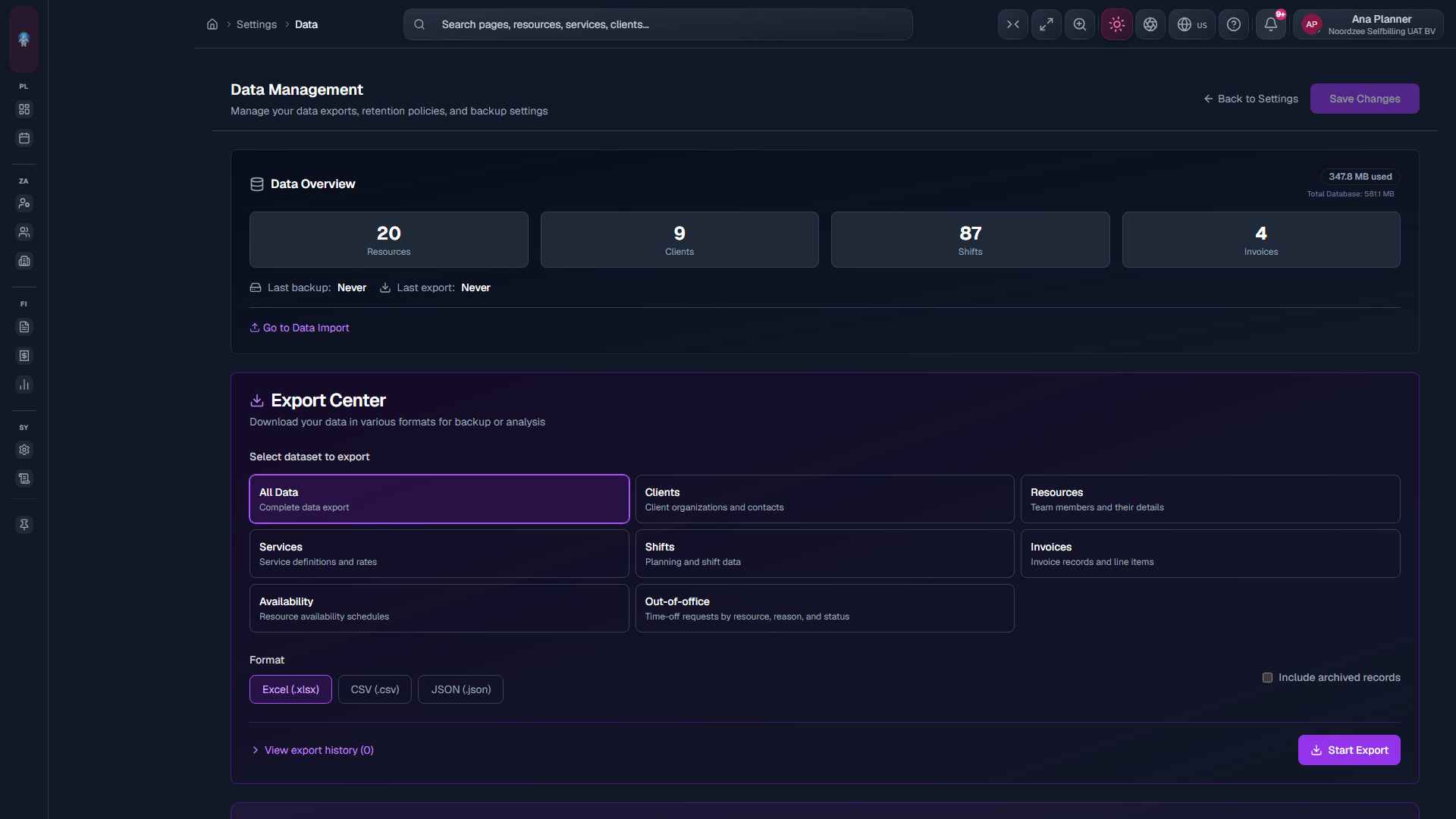Toggle the sun light-mode icon
Image resolution: width=1456 pixels, height=819 pixels.
[1117, 24]
